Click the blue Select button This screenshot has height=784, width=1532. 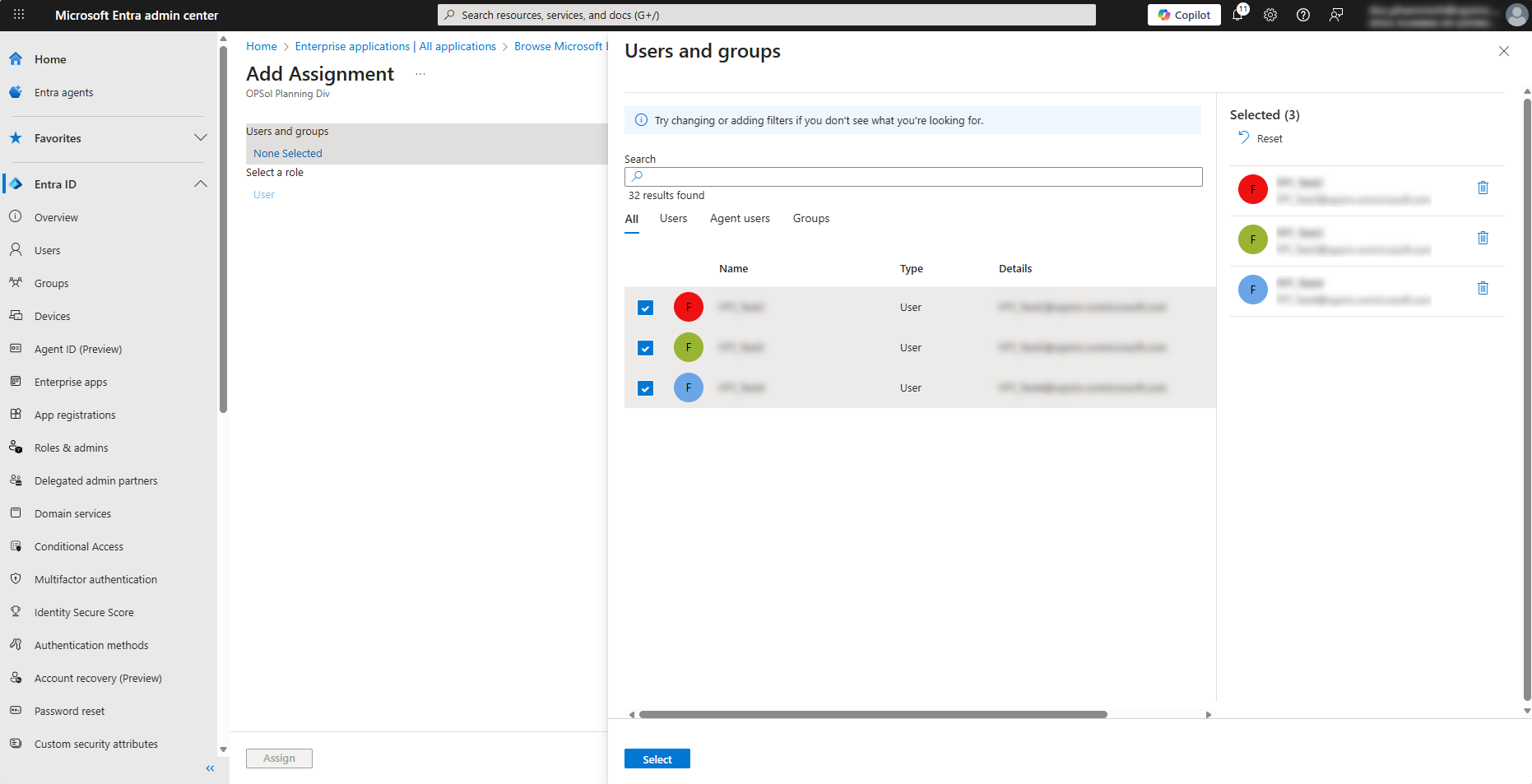click(657, 759)
